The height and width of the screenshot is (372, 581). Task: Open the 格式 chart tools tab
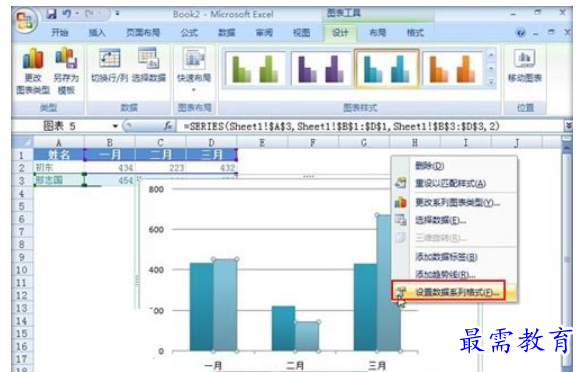tap(415, 33)
